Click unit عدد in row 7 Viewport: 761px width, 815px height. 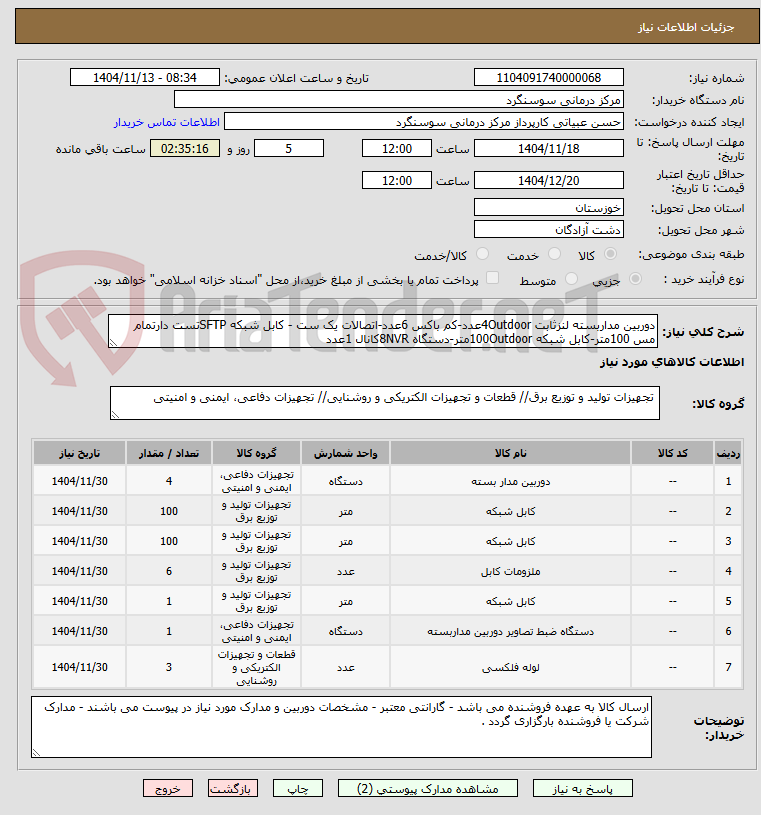(x=345, y=667)
